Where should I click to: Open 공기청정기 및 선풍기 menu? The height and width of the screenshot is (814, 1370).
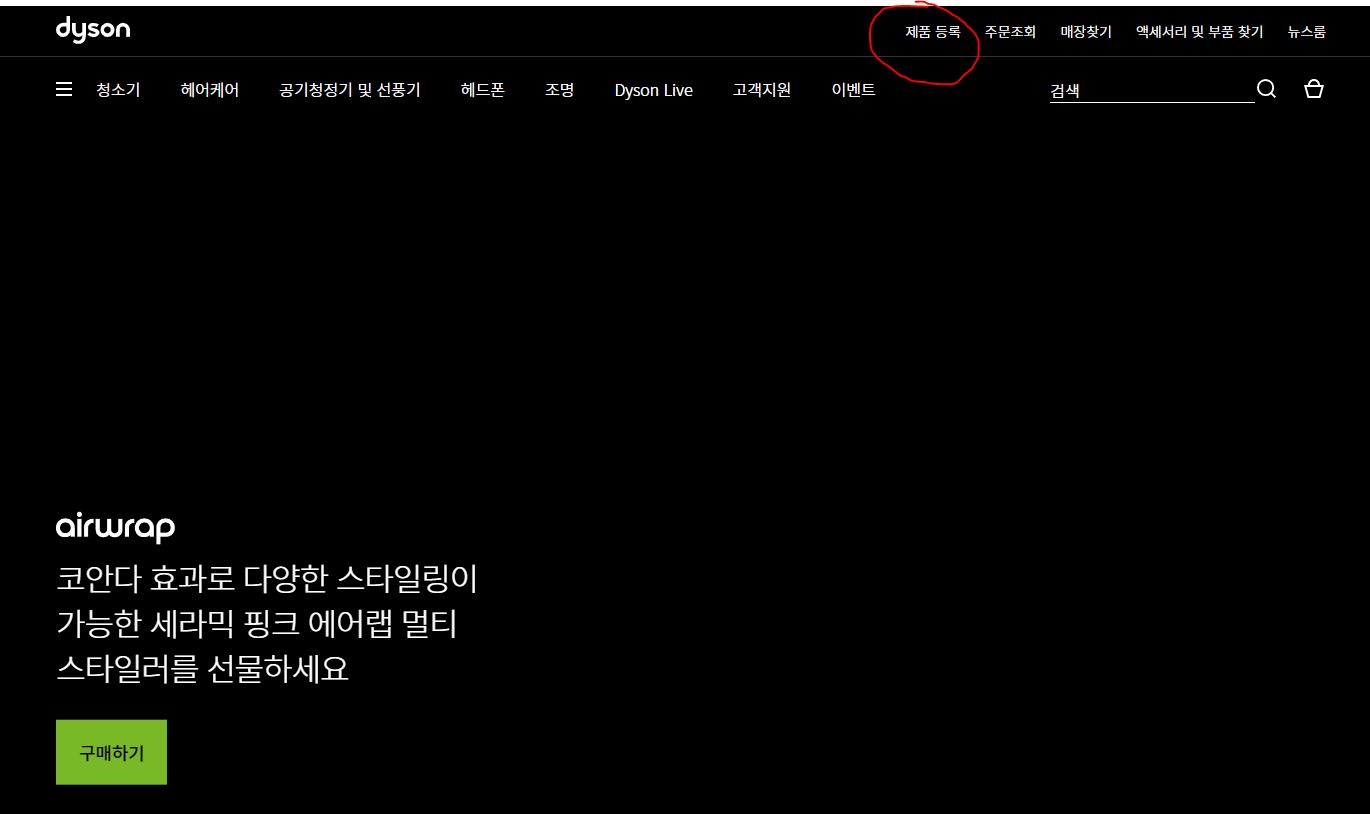(350, 90)
